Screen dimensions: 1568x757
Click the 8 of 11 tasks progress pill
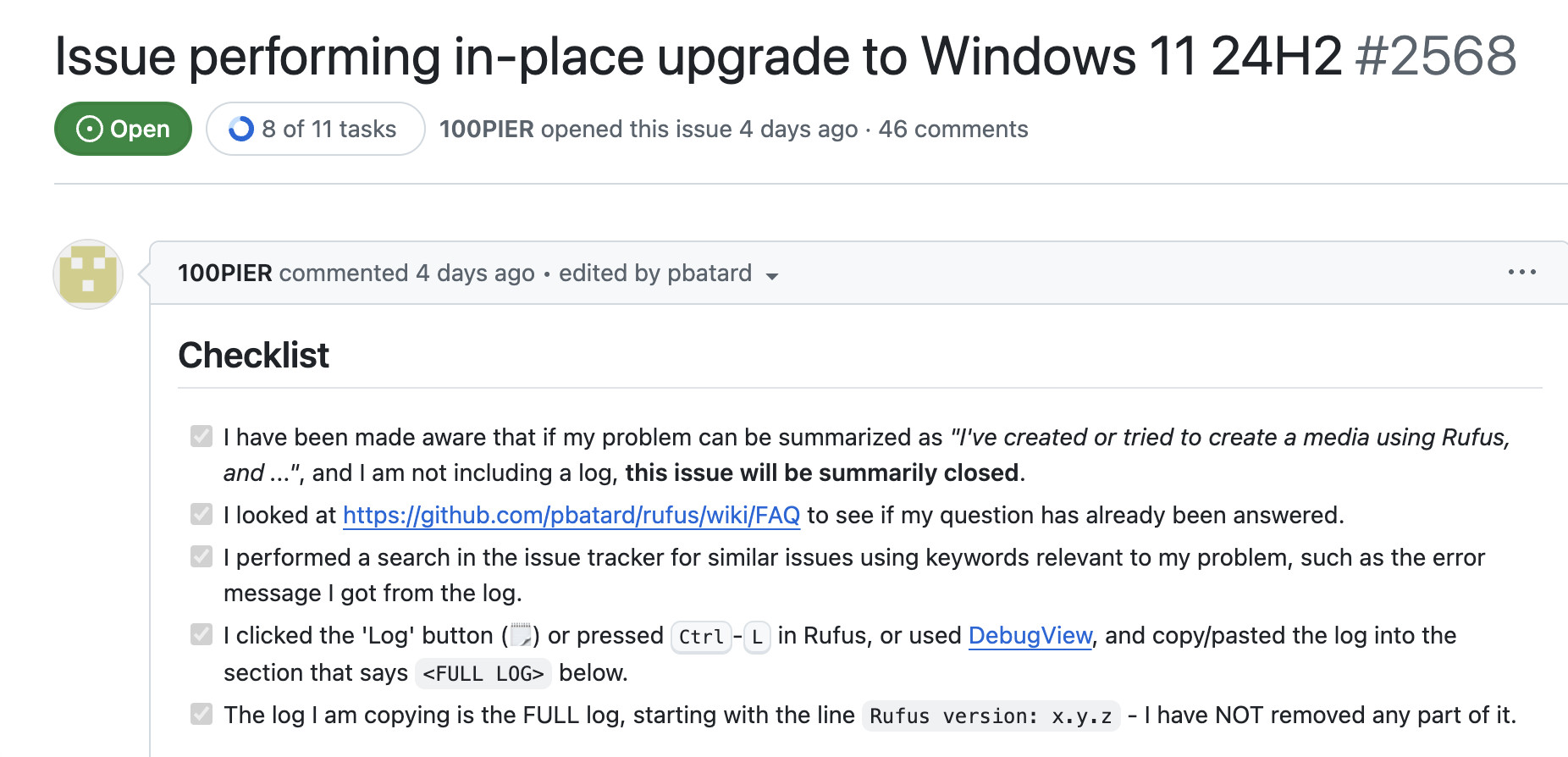click(315, 129)
